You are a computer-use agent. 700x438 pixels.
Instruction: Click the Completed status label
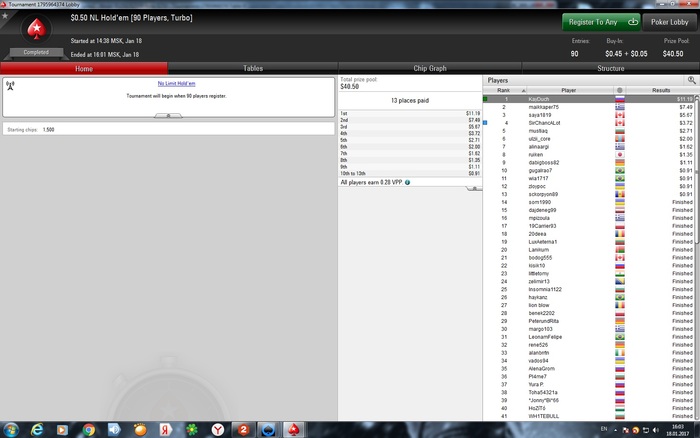click(36, 52)
